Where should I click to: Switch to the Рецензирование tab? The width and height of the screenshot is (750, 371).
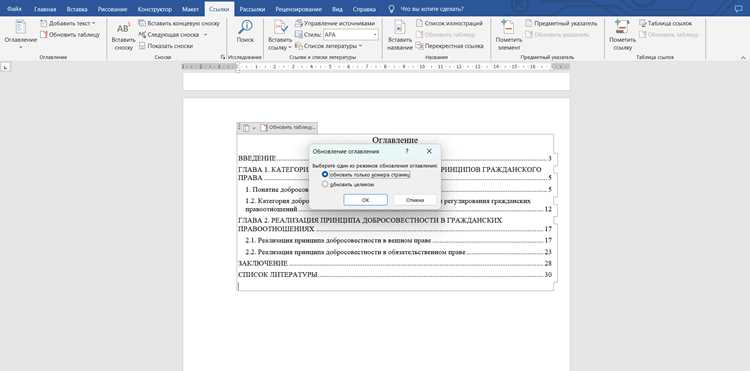pos(298,9)
